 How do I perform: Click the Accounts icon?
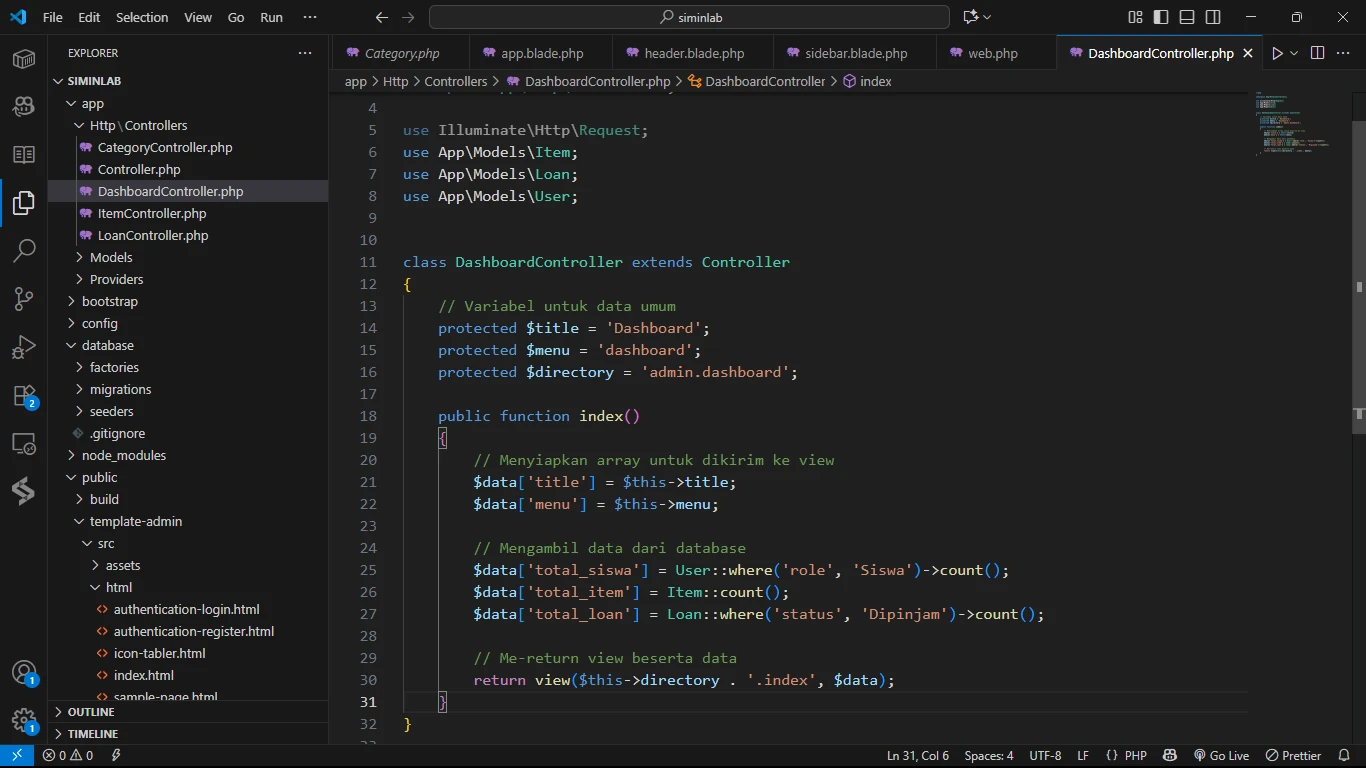[24, 673]
